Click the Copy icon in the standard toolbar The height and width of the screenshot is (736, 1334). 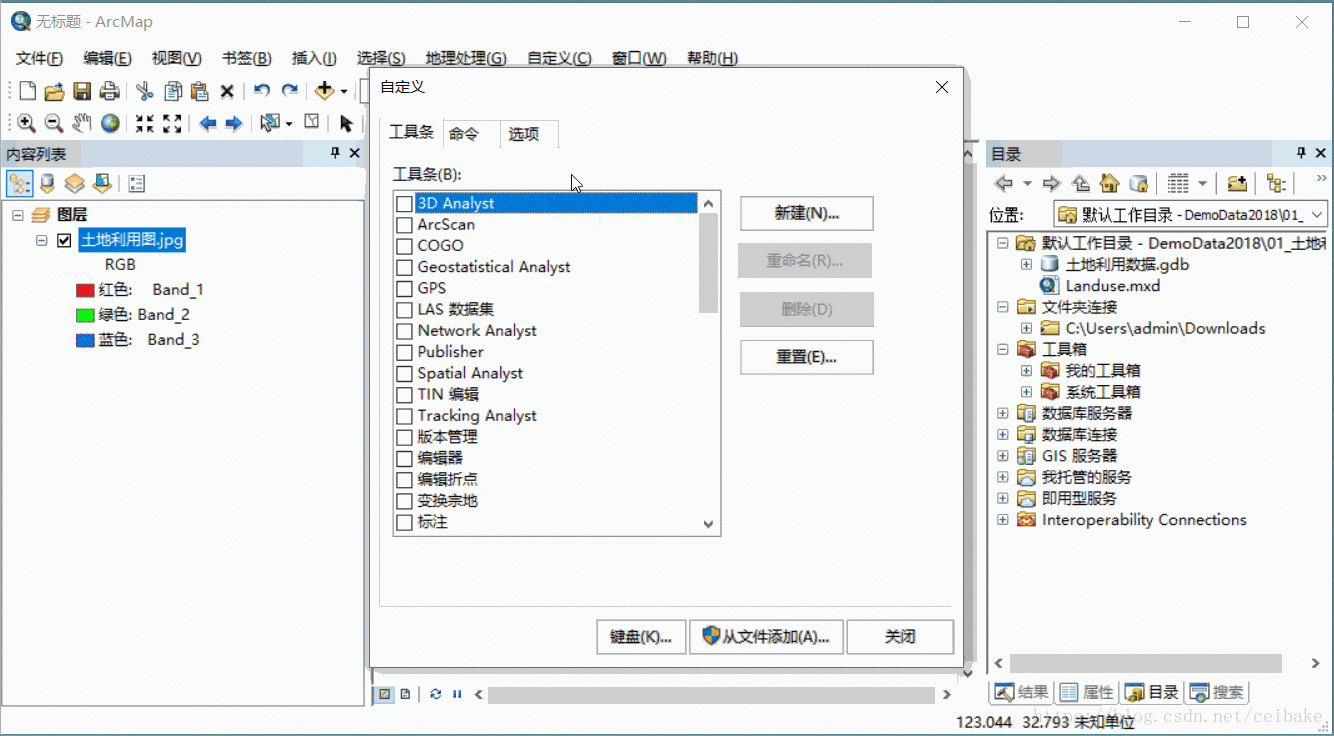(x=173, y=92)
